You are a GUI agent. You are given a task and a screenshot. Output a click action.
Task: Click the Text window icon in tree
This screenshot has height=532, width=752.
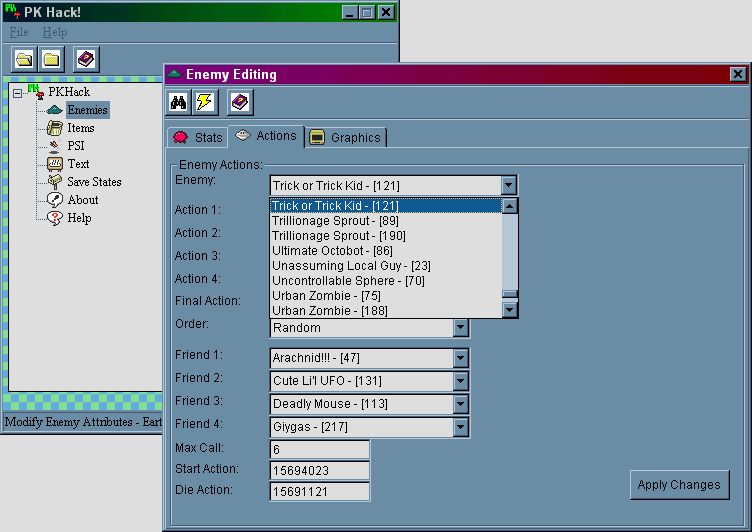(55, 164)
